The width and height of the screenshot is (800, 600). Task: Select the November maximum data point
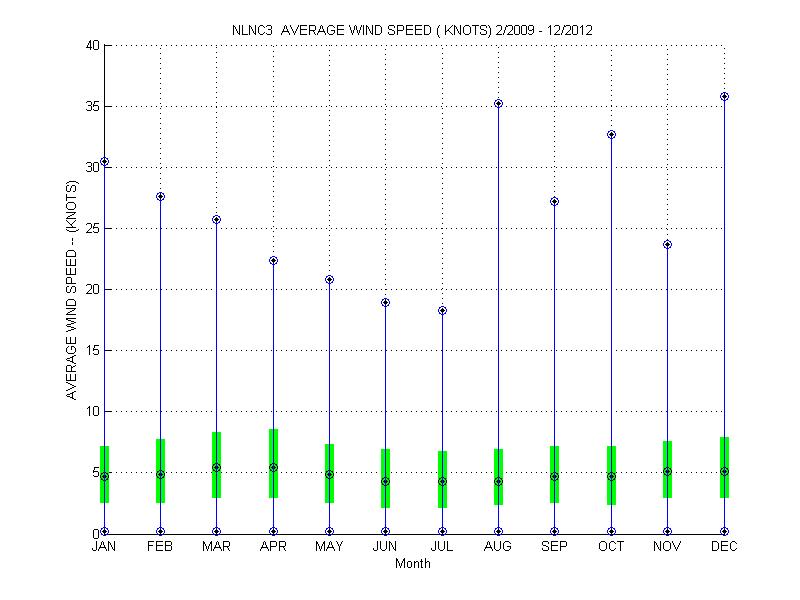pyautogui.click(x=668, y=244)
